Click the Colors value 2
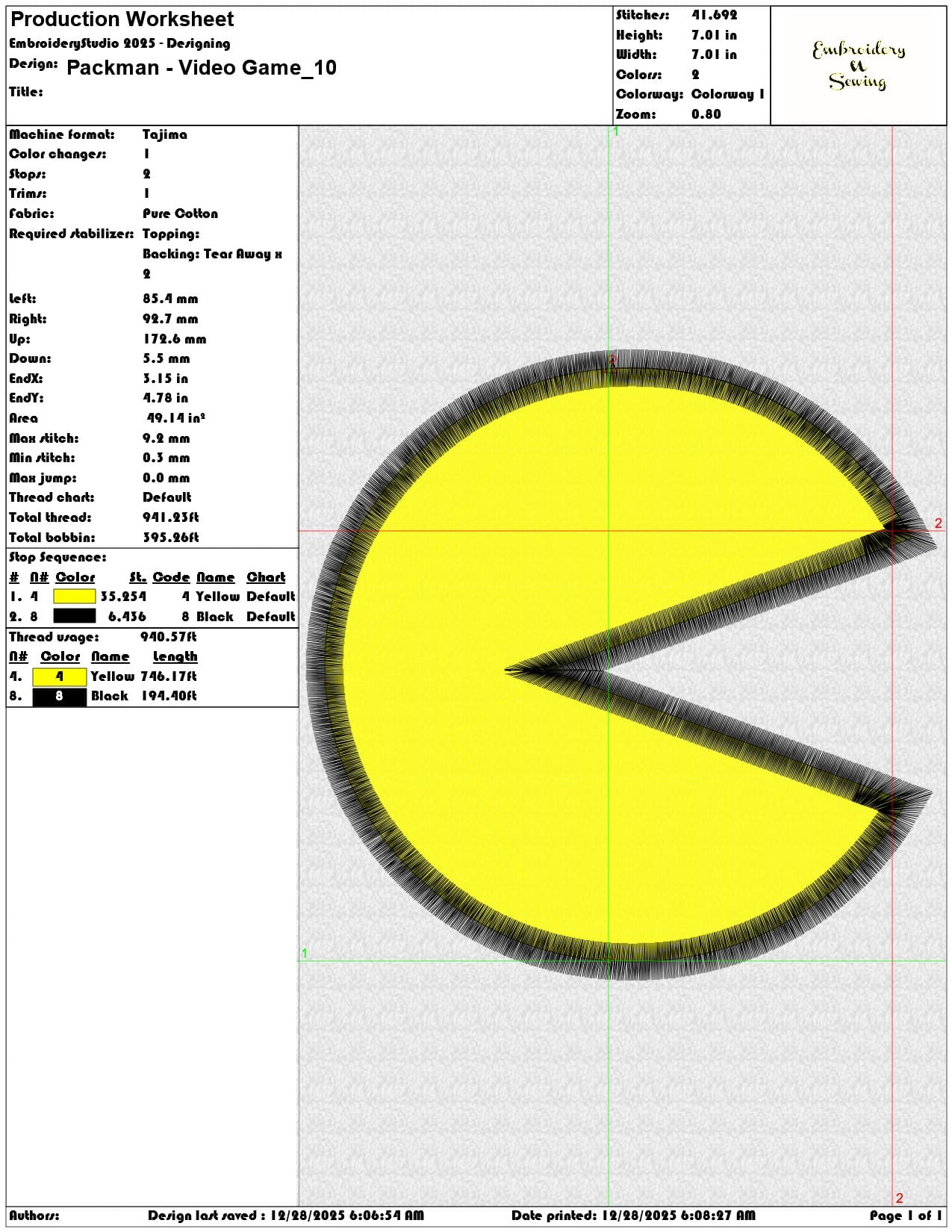This screenshot has width=952, height=1232. click(695, 75)
